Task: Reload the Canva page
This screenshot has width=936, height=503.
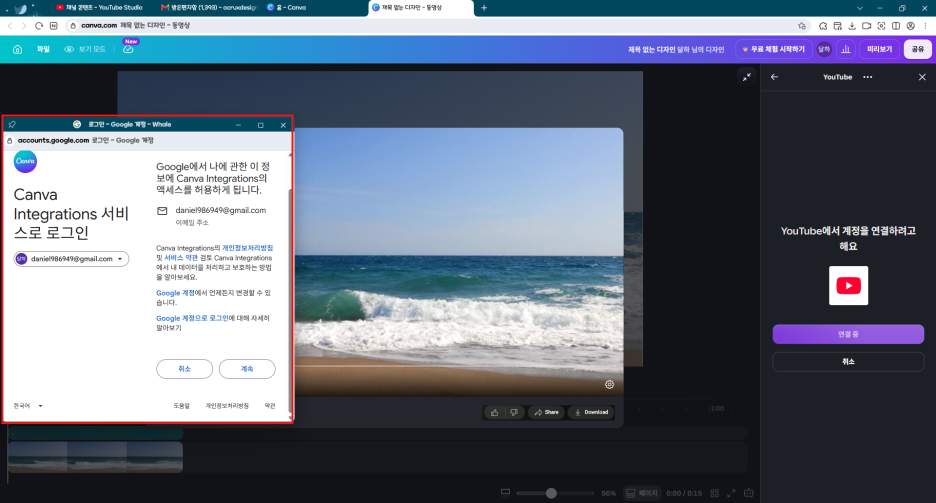Action: click(39, 26)
